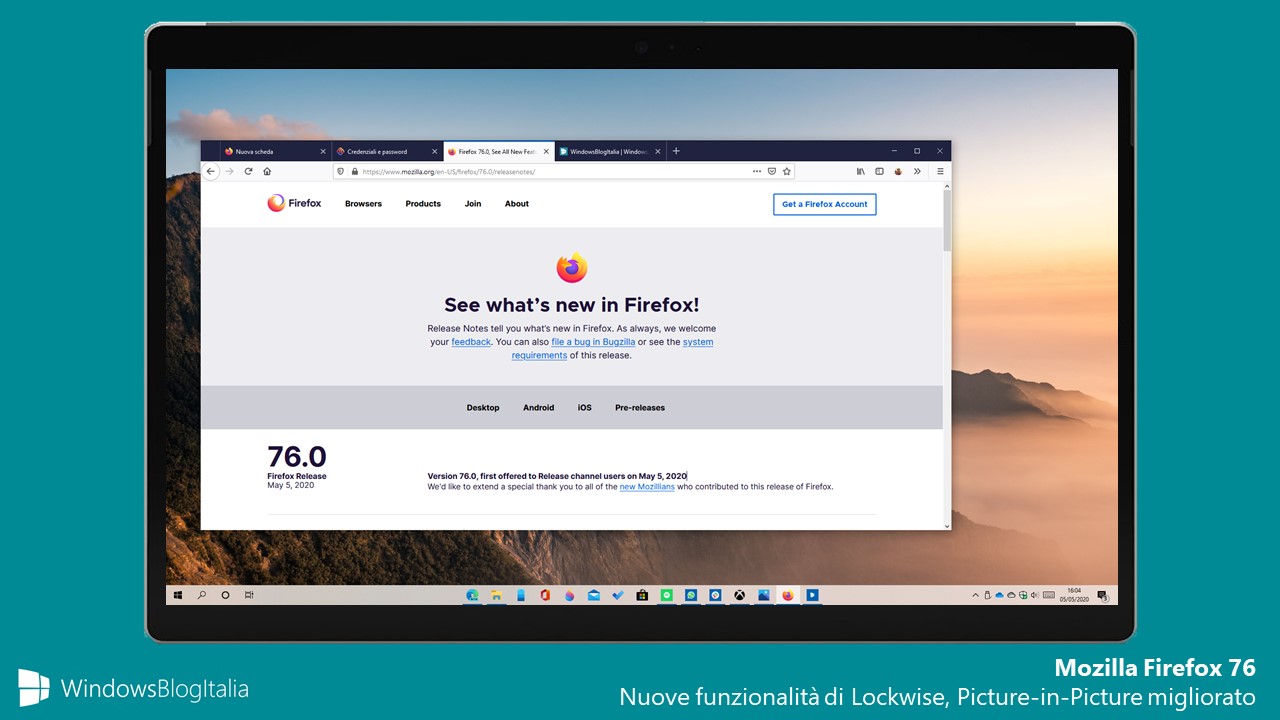Close the Nuova scheda tab

[x=323, y=152]
